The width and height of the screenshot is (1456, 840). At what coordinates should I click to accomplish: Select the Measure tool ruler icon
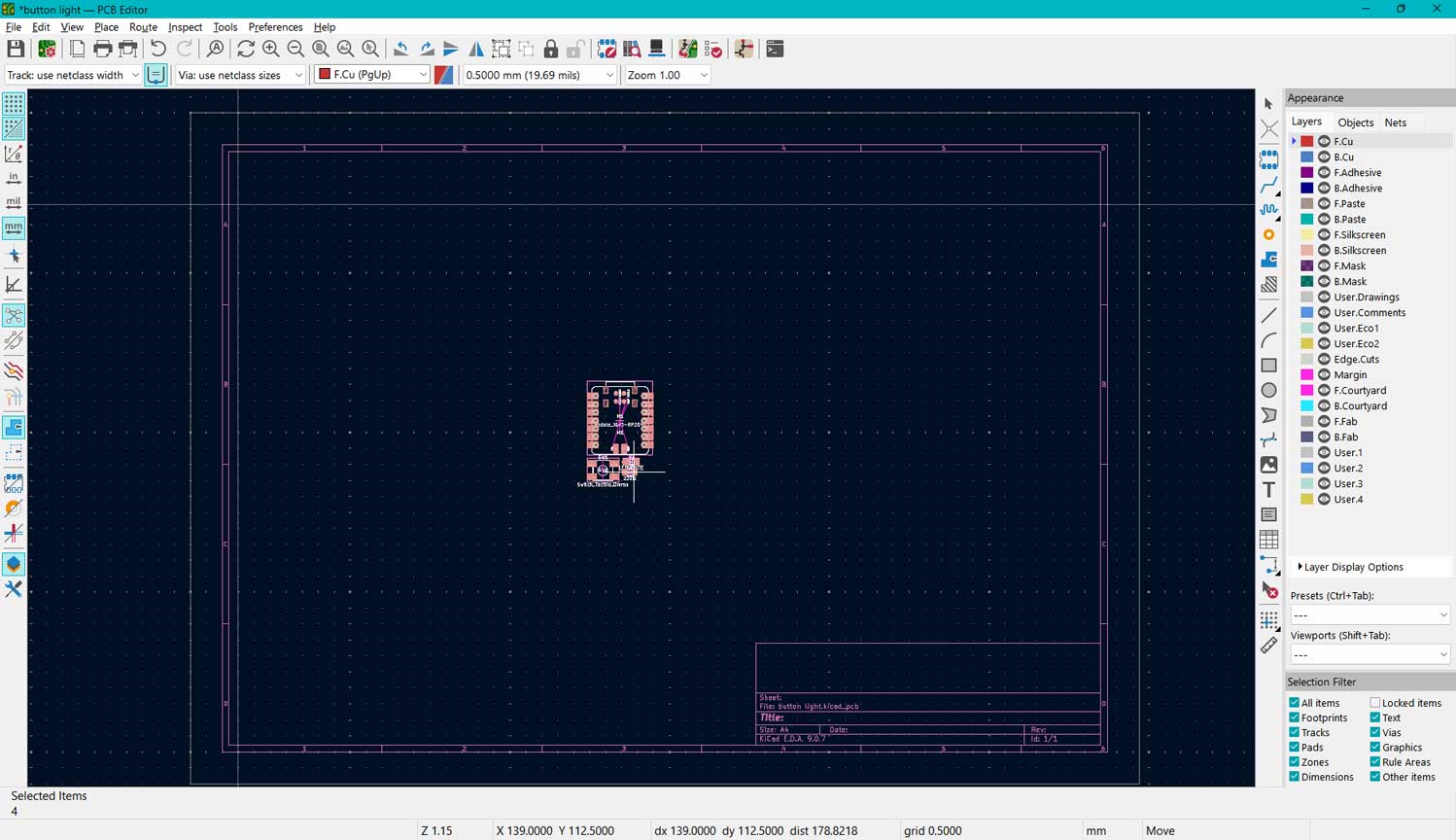pyautogui.click(x=1268, y=645)
